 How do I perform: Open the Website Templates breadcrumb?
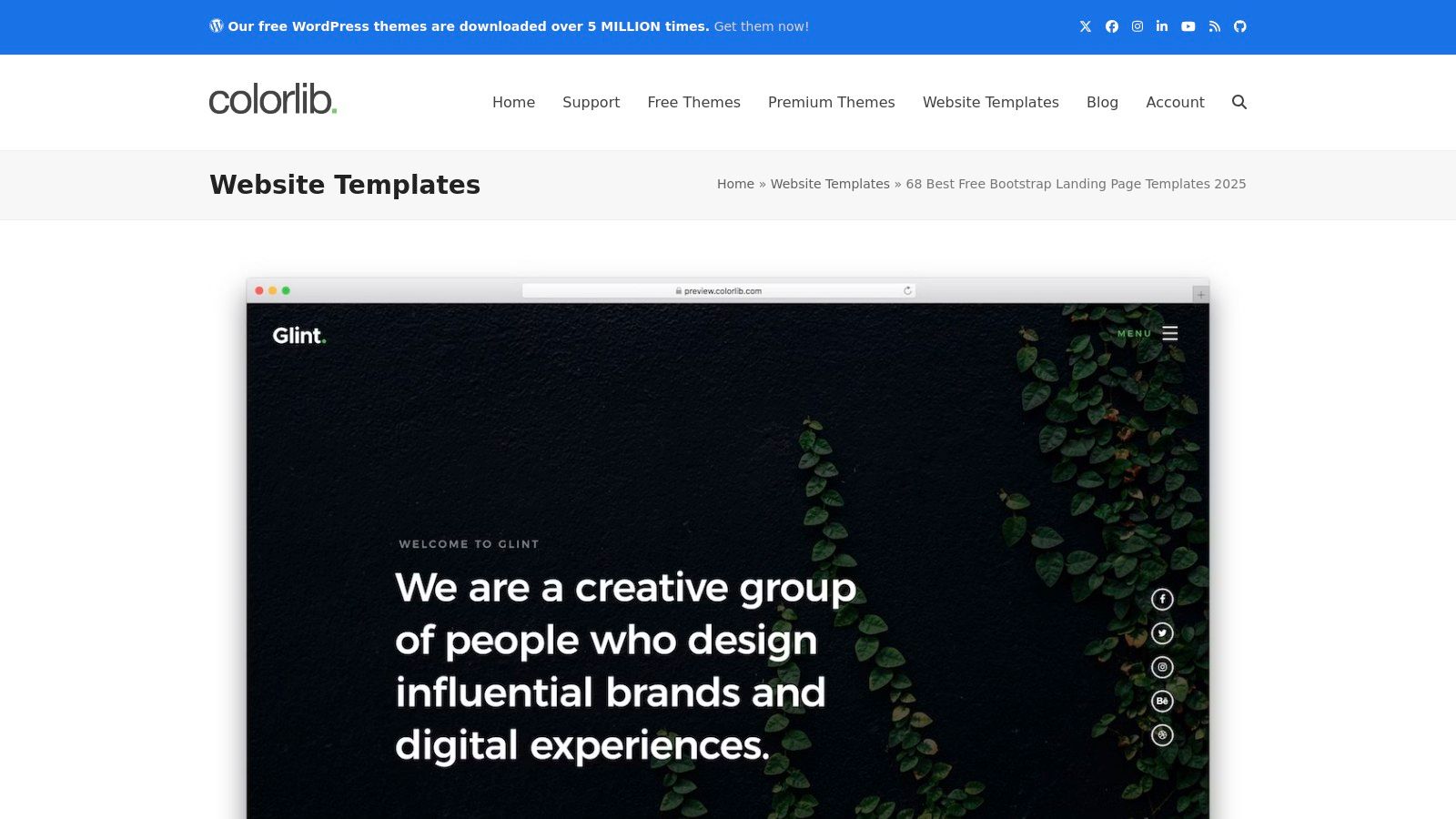[830, 184]
